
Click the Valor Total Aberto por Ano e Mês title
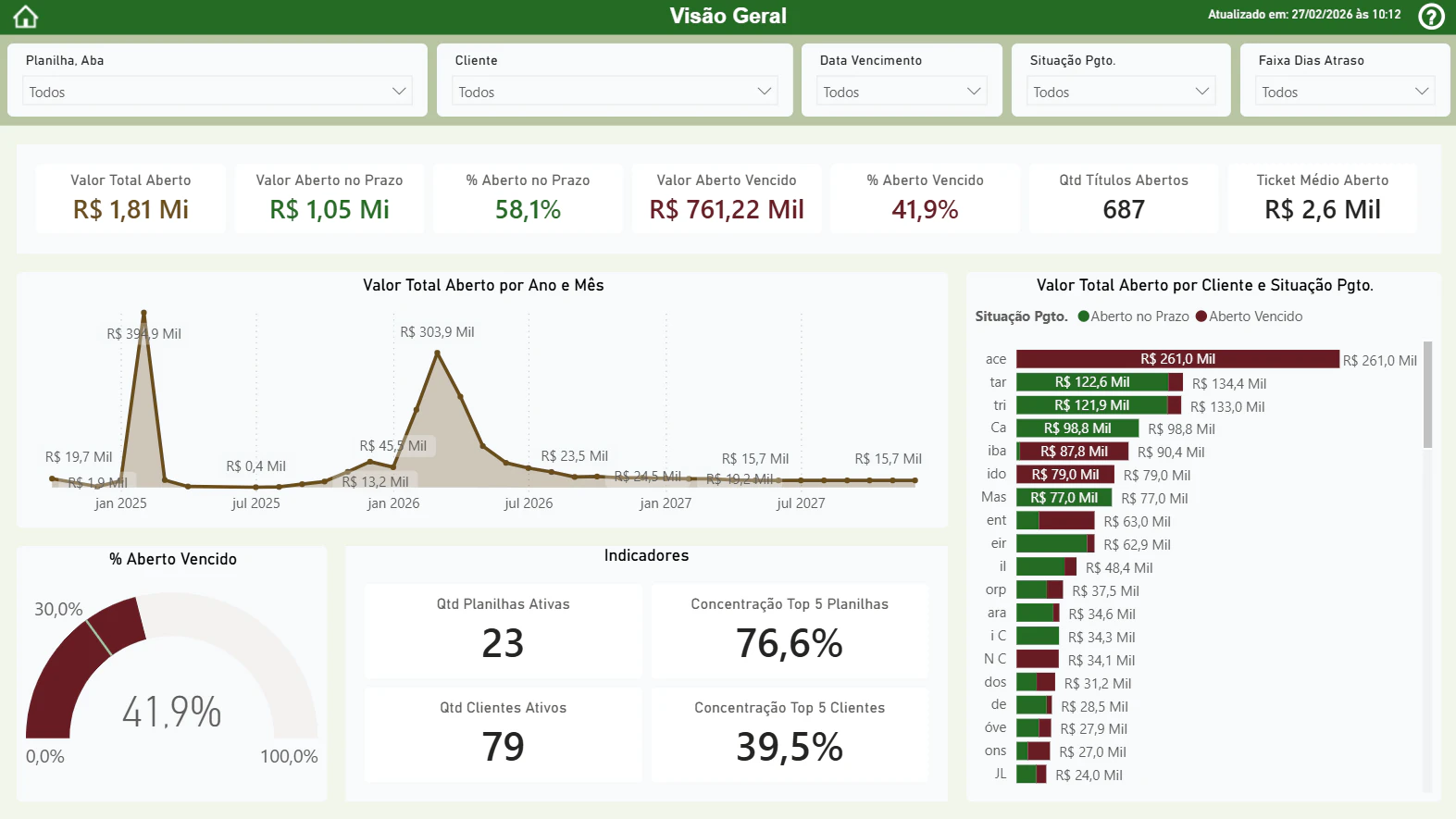click(x=483, y=285)
